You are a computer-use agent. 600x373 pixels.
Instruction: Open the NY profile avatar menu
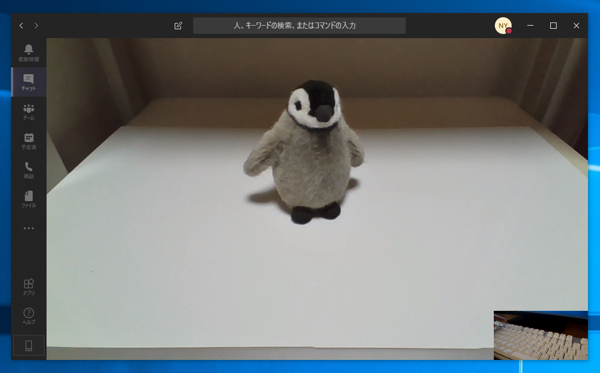click(x=503, y=26)
